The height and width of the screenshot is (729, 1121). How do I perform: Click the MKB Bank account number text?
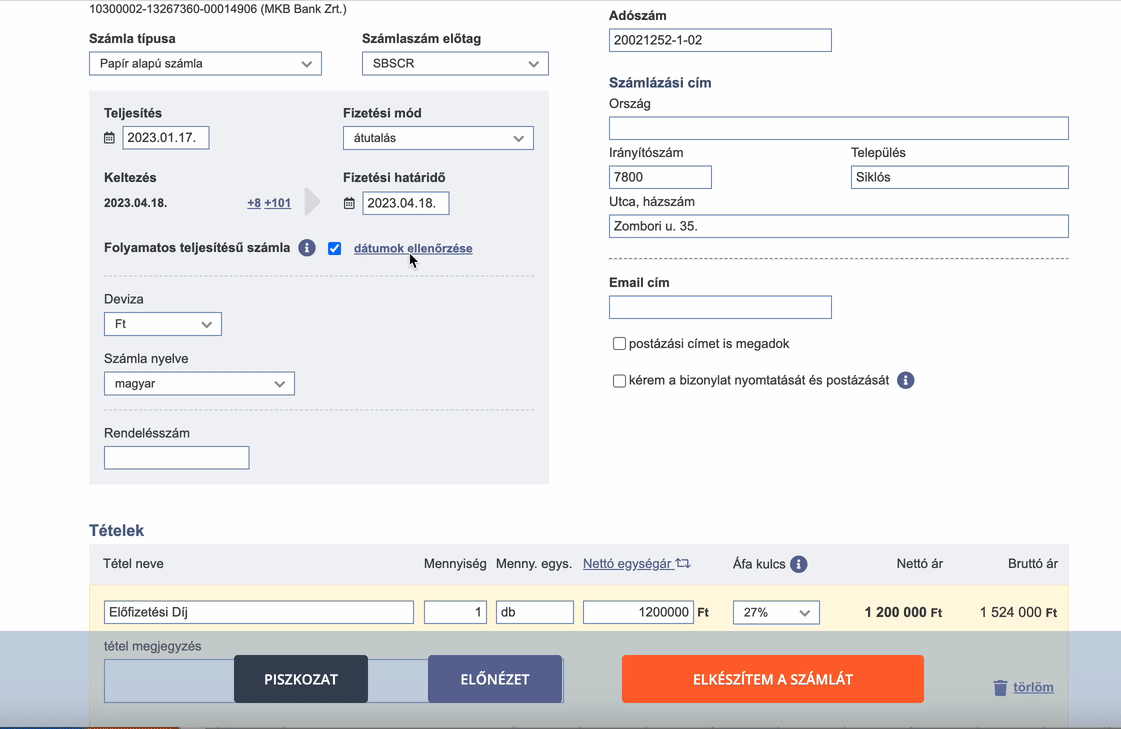click(x=217, y=9)
